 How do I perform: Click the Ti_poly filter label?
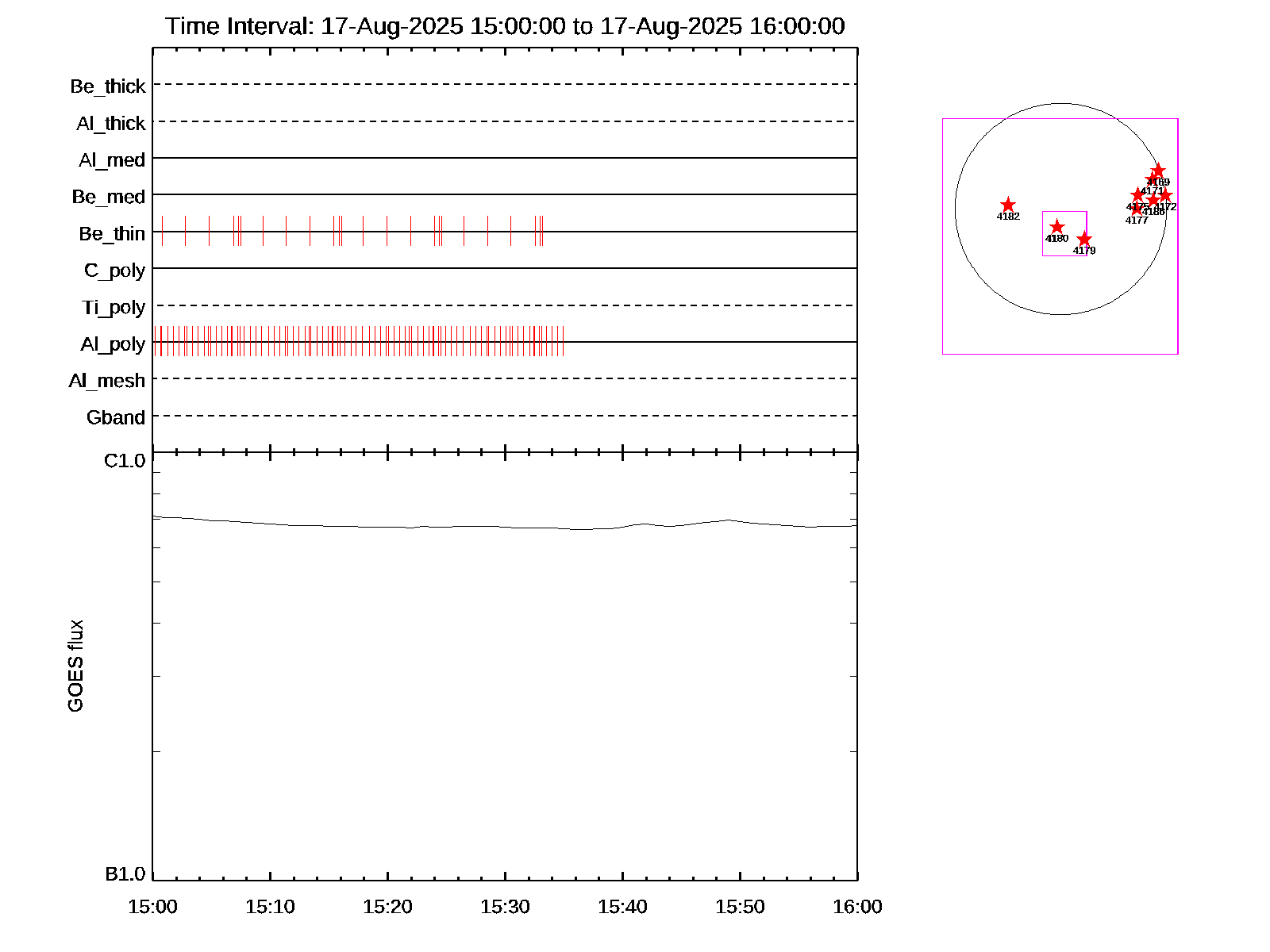tap(114, 308)
